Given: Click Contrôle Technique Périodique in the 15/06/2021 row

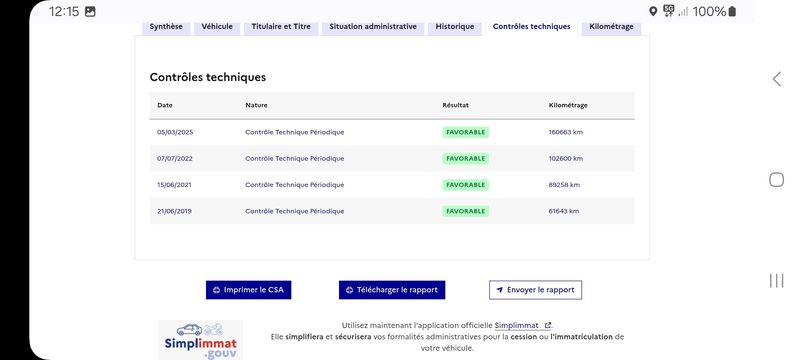Looking at the screenshot, I should tap(294, 185).
